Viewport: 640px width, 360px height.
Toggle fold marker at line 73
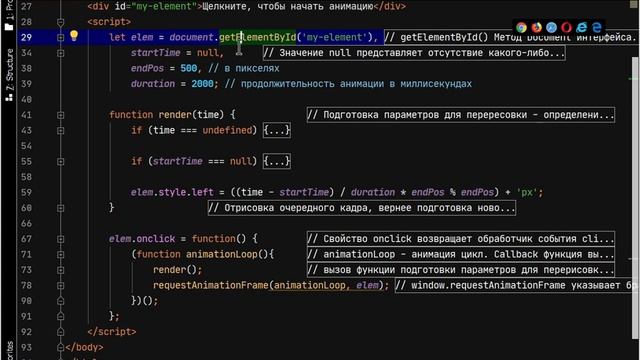(x=60, y=270)
